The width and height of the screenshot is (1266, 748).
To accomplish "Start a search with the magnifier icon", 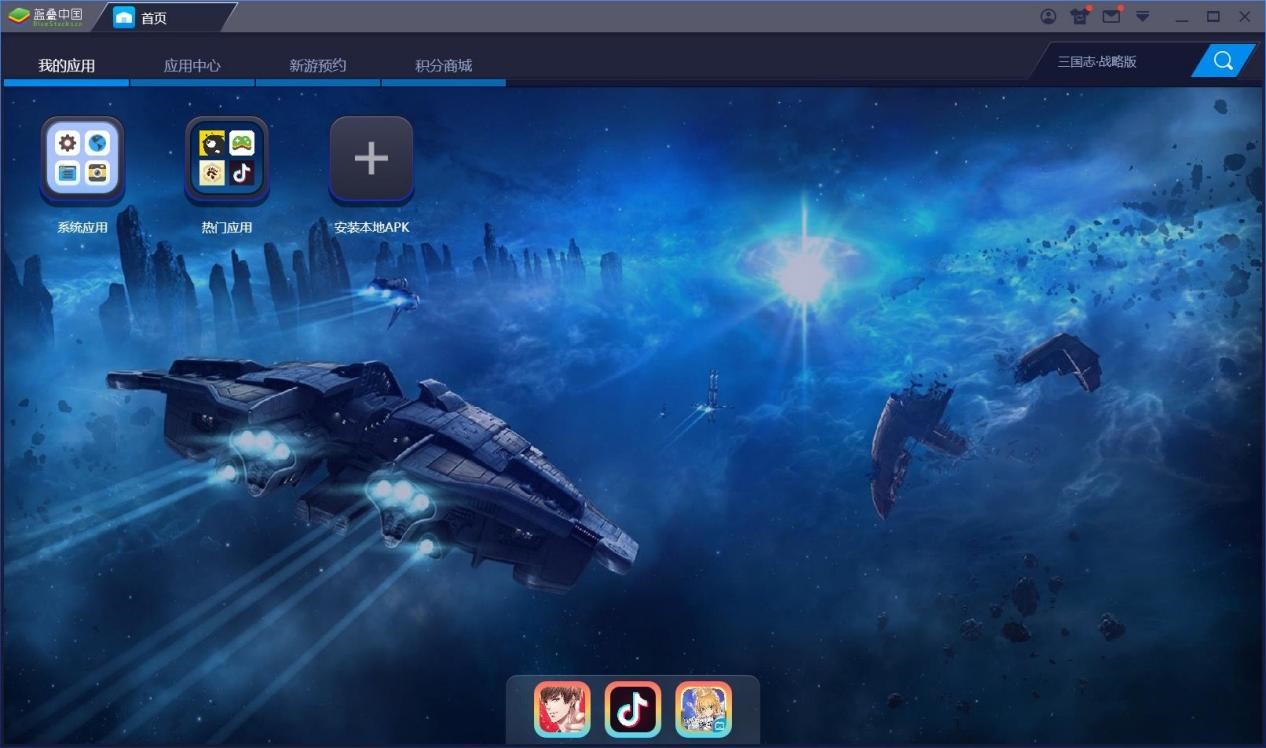I will (x=1222, y=60).
